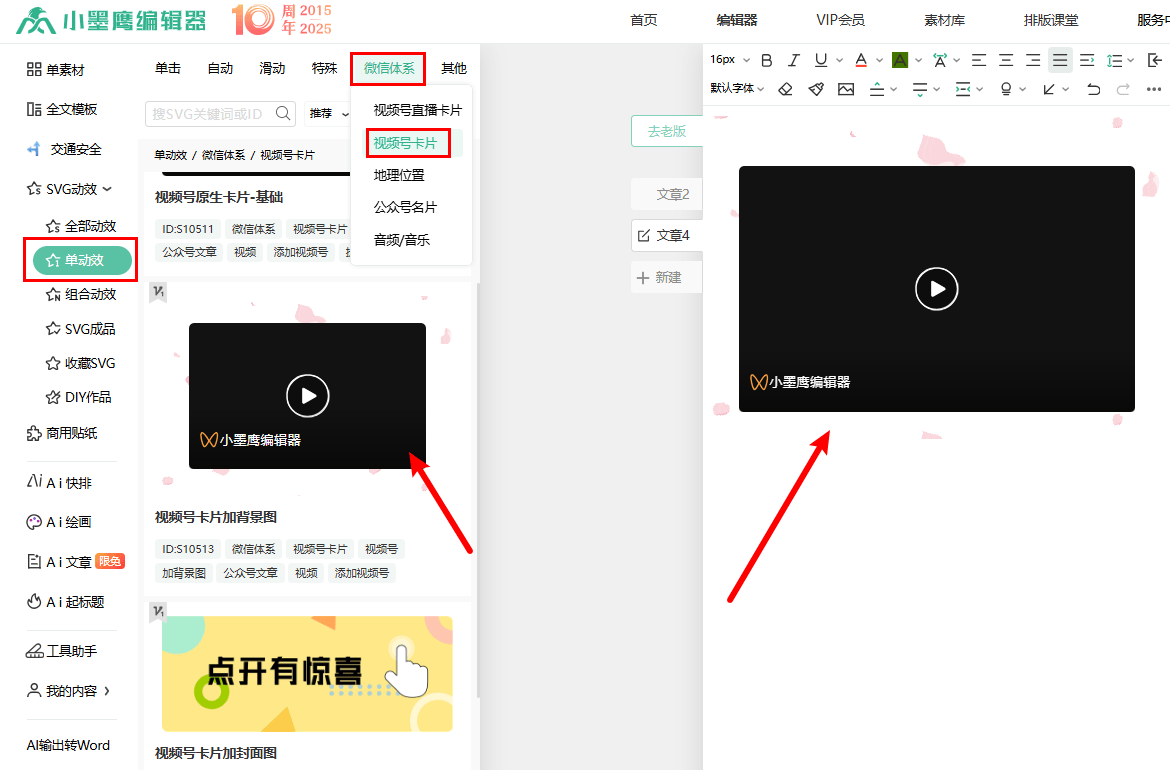1170x770 pixels.
Task: Toggle justify alignment button
Action: pyautogui.click(x=1060, y=60)
